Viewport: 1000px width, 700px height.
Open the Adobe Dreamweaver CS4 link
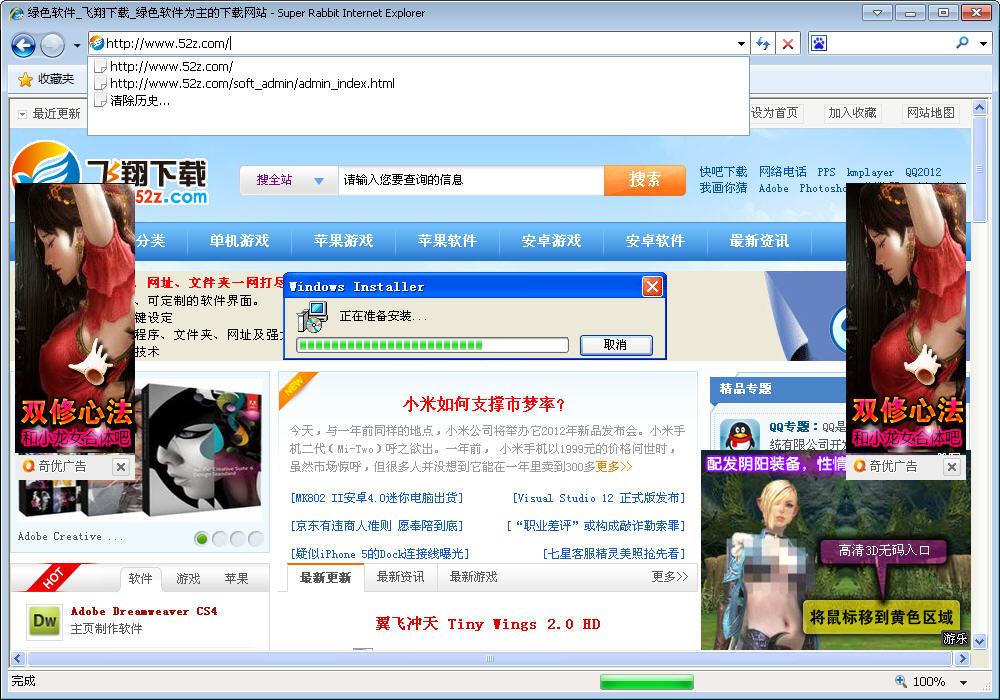point(144,611)
